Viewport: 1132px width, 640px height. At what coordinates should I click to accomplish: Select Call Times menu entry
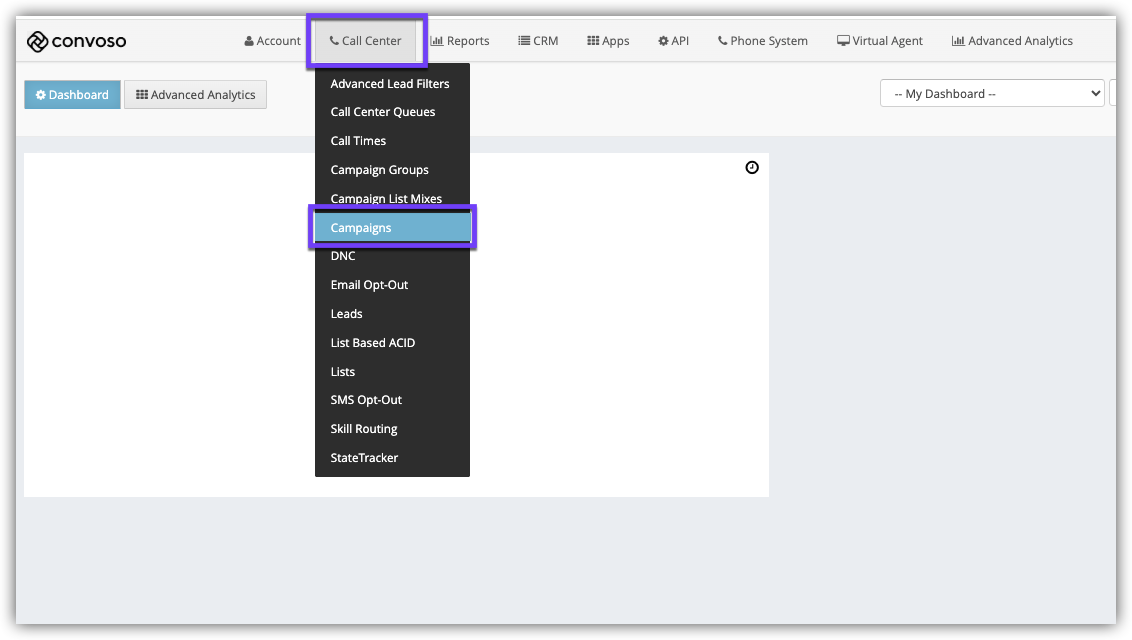392,141
